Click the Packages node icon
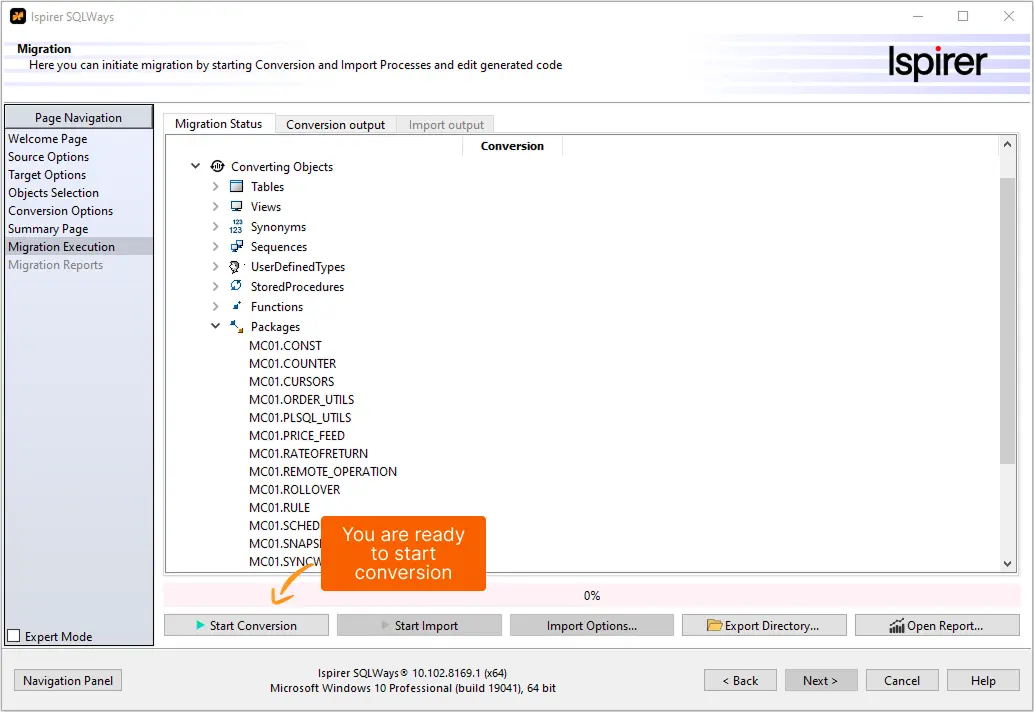 coord(236,326)
